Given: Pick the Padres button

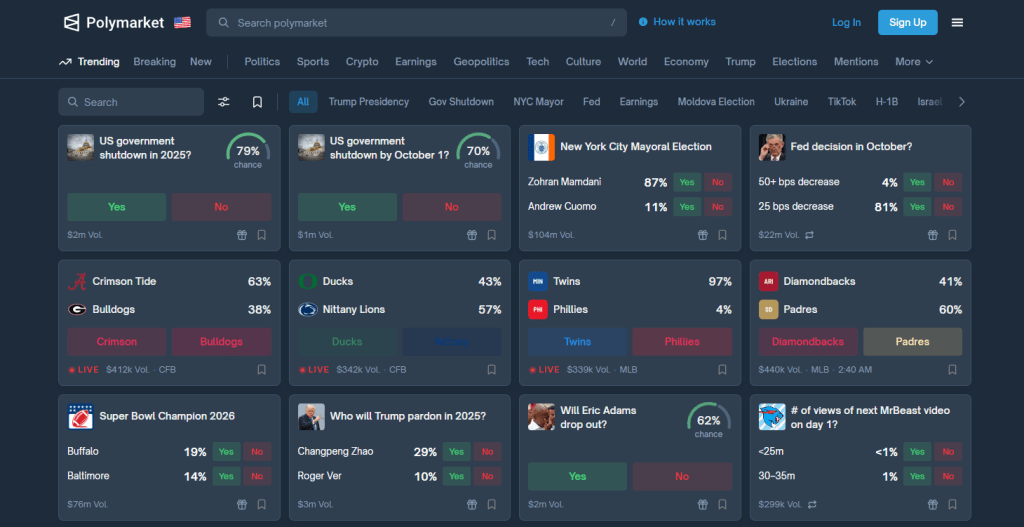Looking at the screenshot, I should point(912,342).
